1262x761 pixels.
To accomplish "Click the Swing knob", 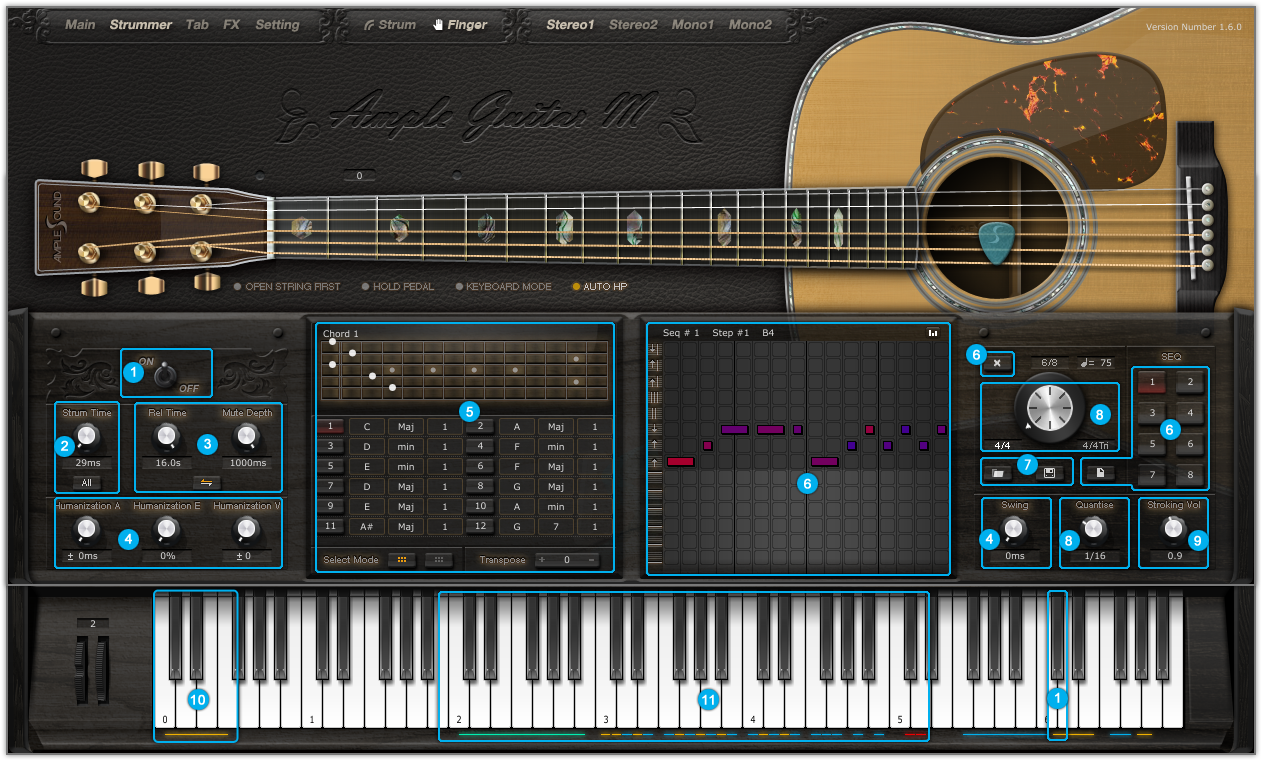I will tap(1015, 528).
